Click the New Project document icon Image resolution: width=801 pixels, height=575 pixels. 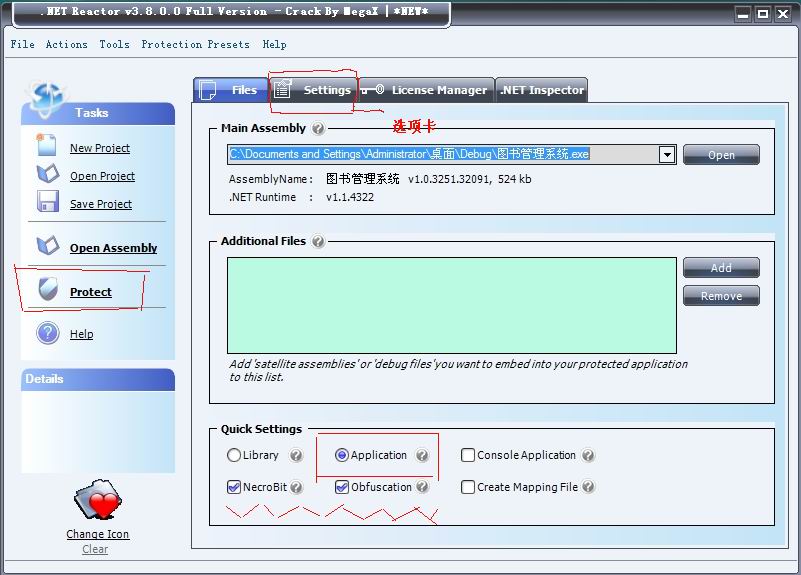pos(46,145)
